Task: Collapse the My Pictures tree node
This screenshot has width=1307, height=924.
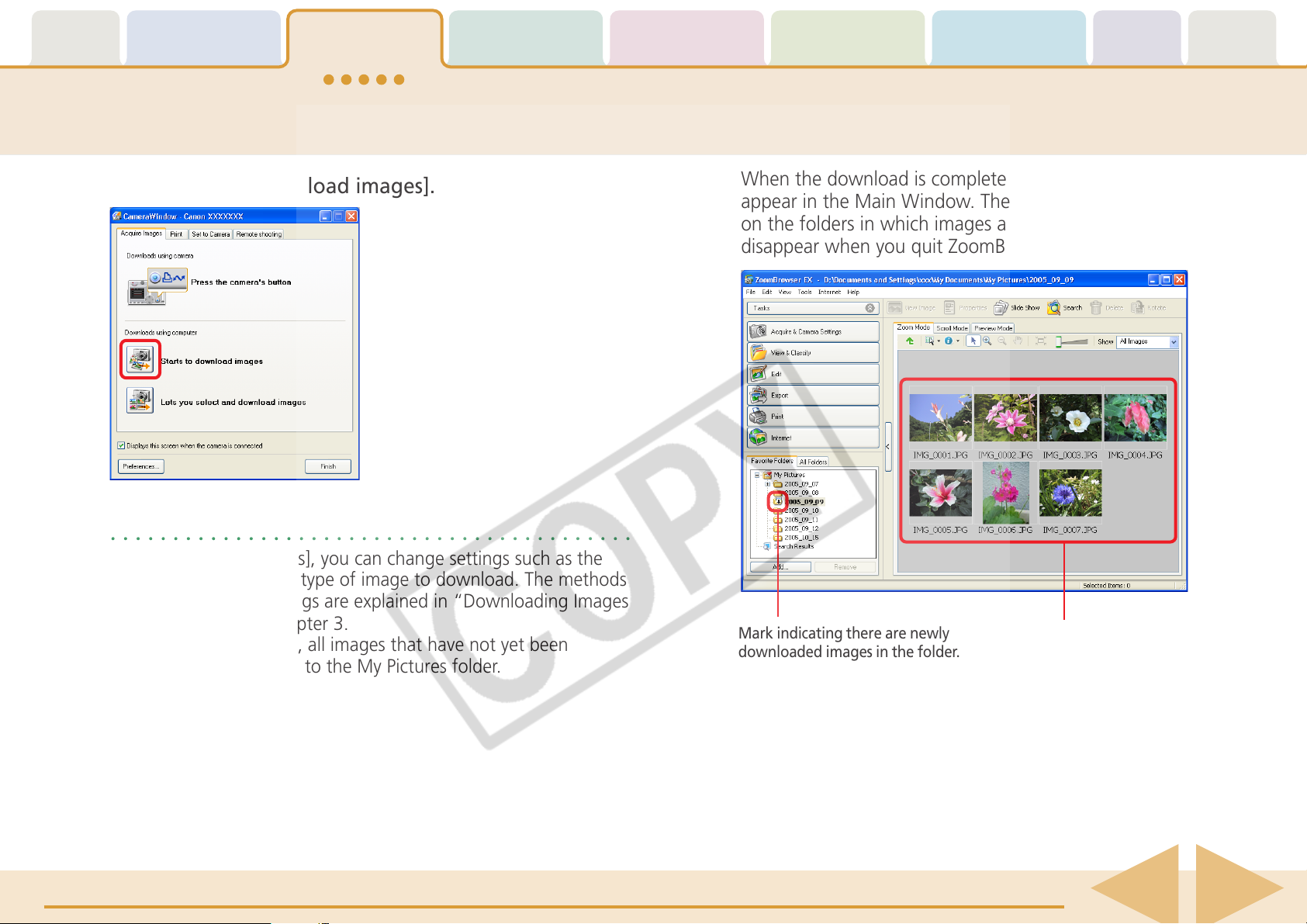Action: pyautogui.click(x=757, y=475)
